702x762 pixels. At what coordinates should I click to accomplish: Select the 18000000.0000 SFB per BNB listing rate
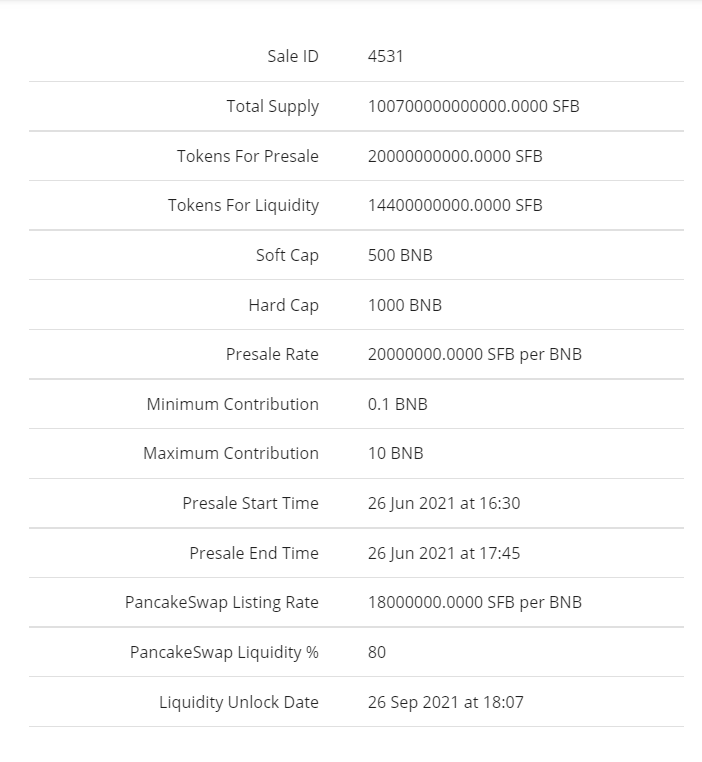point(475,603)
